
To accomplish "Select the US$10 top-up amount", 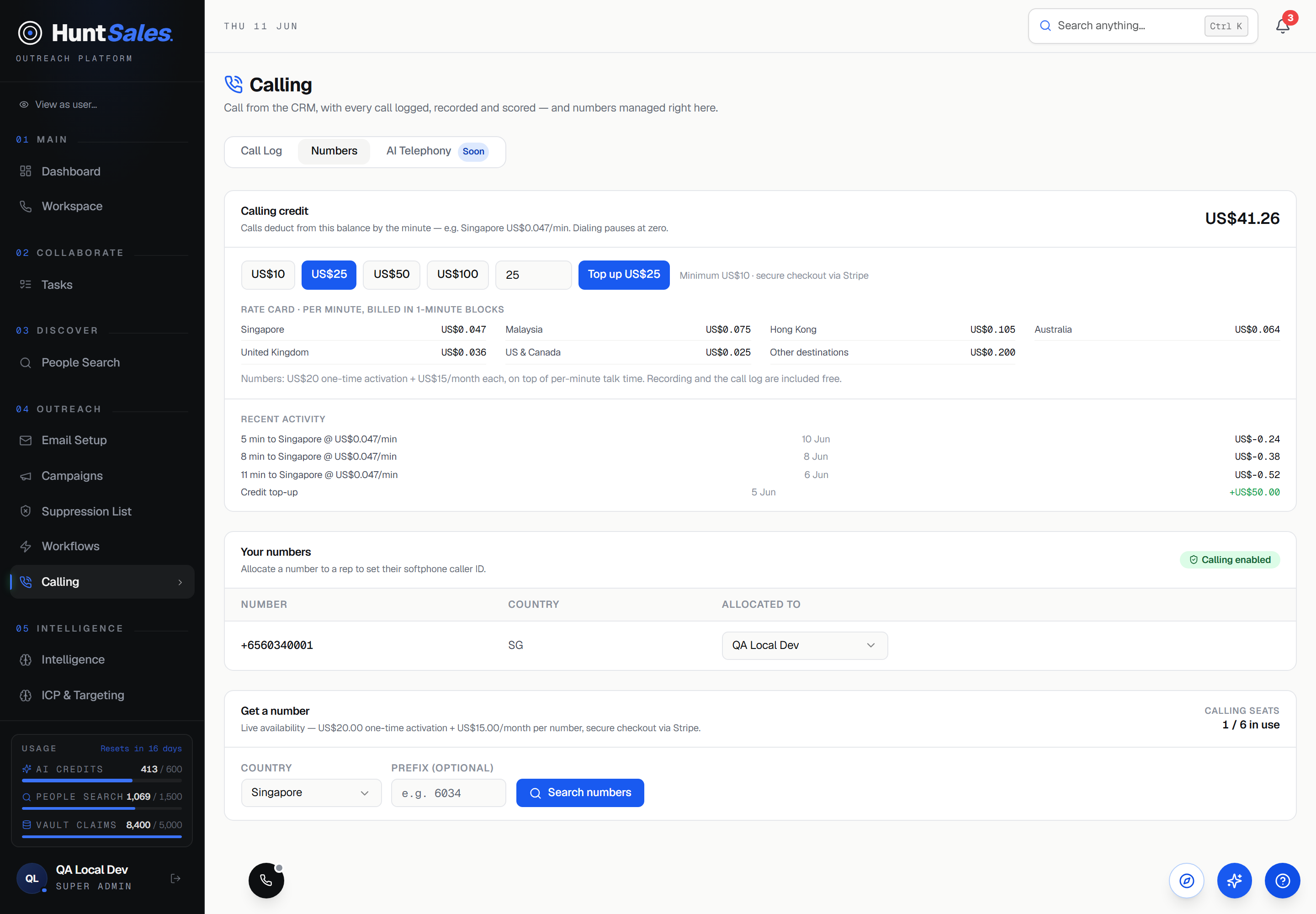I will (268, 275).
